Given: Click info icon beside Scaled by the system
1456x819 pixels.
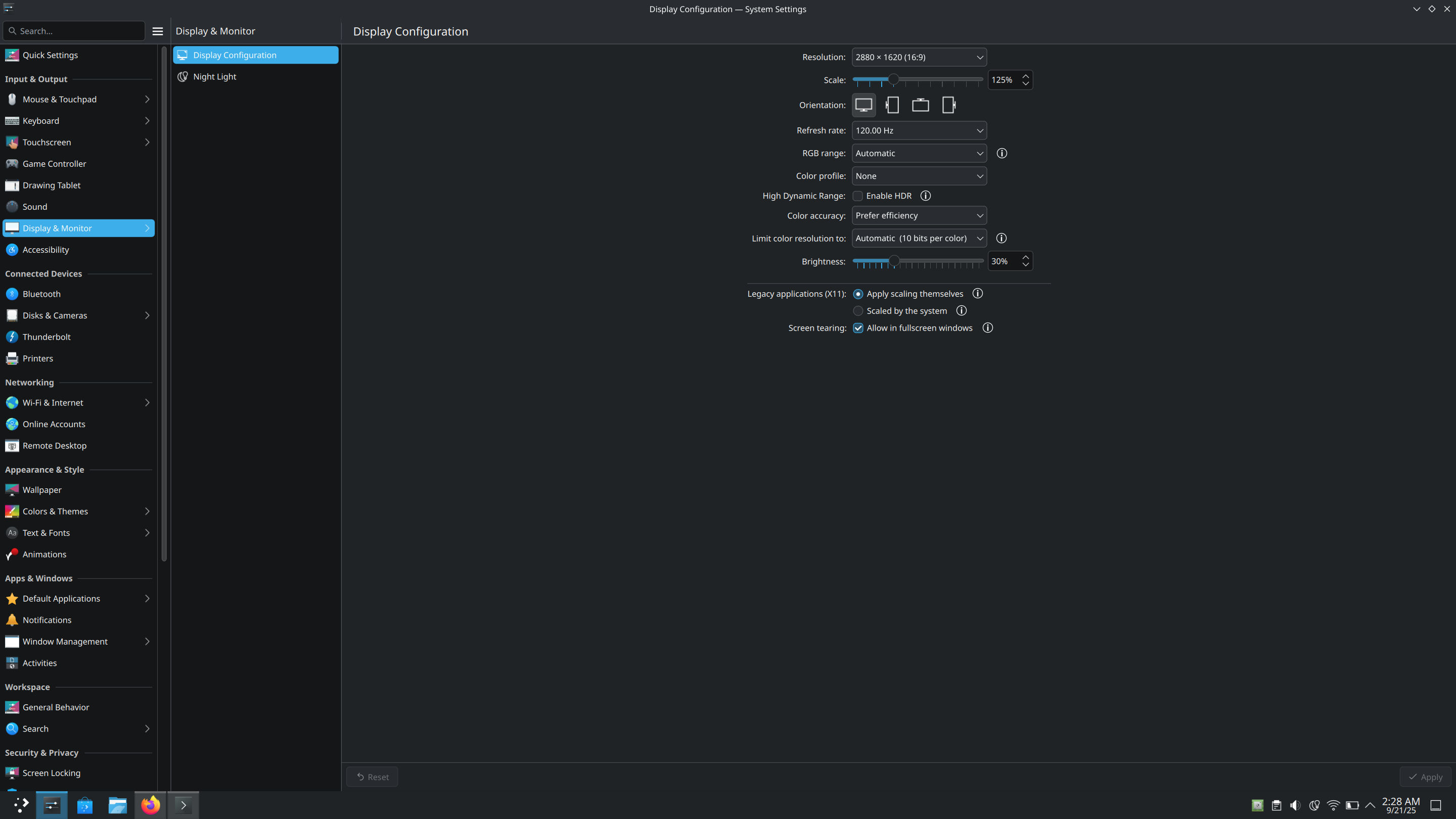Looking at the screenshot, I should [961, 311].
